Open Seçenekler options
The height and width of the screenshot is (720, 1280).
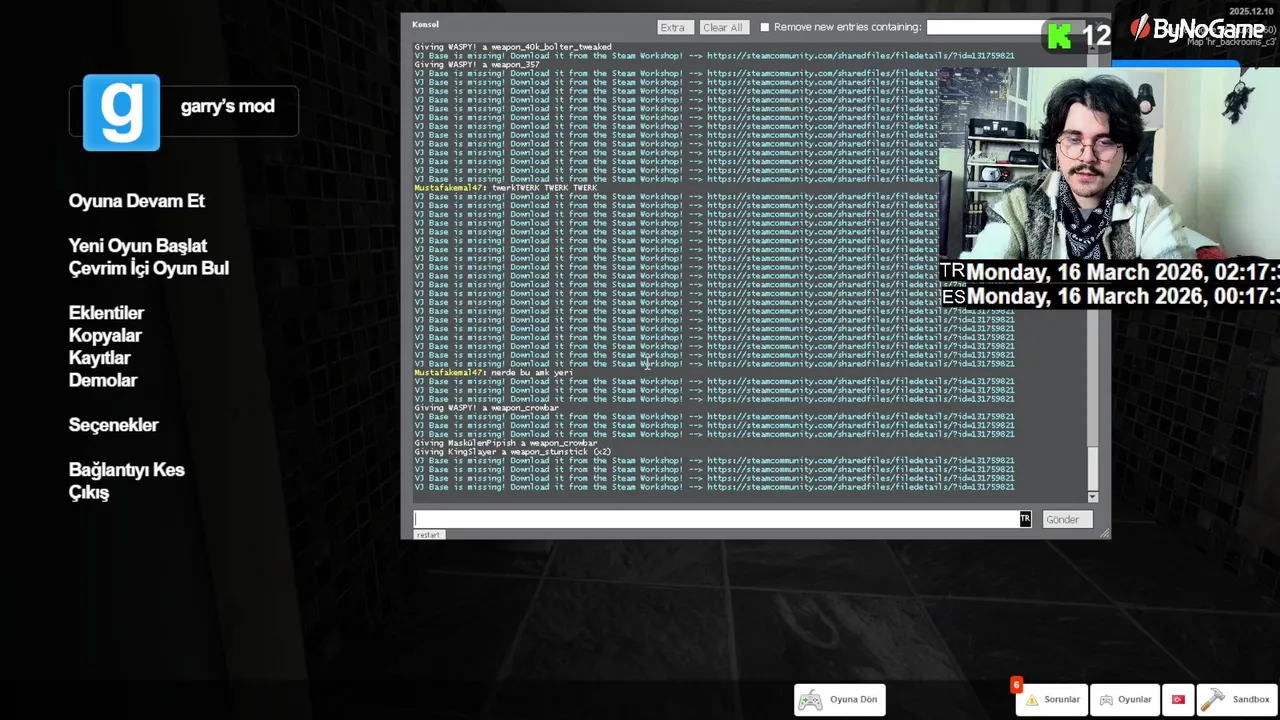113,425
